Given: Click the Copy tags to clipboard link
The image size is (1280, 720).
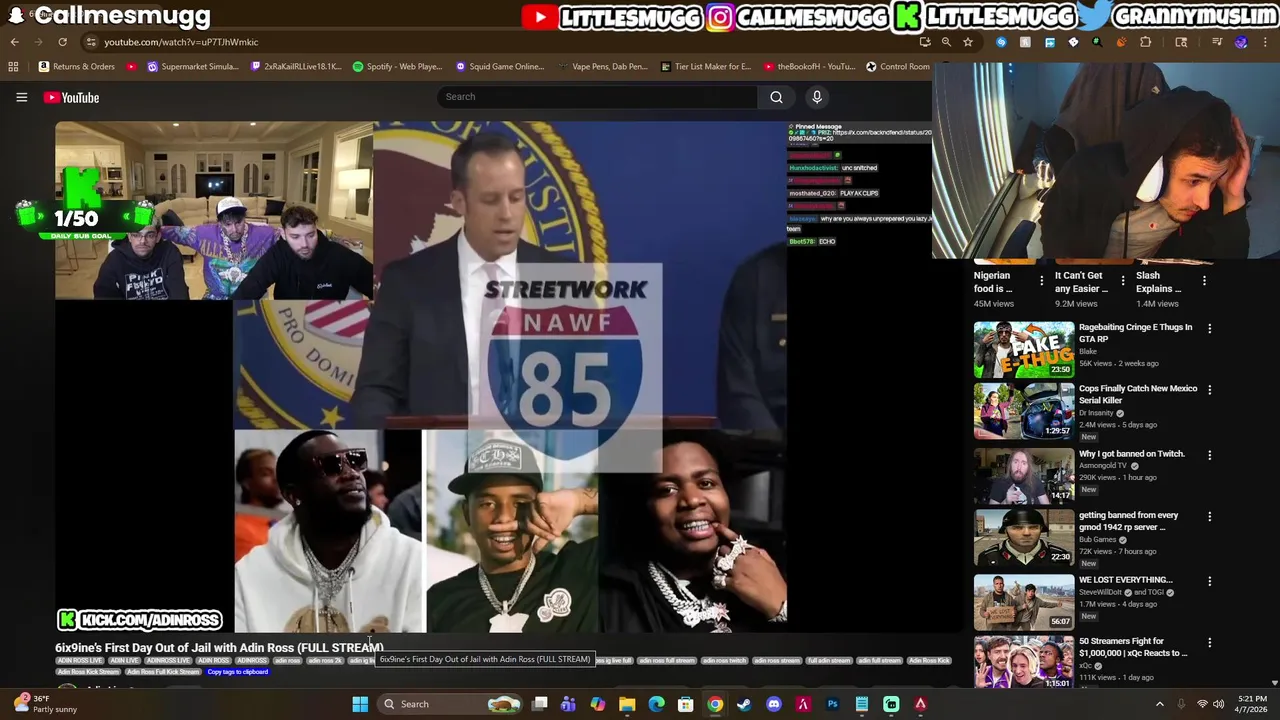Looking at the screenshot, I should click(x=237, y=672).
